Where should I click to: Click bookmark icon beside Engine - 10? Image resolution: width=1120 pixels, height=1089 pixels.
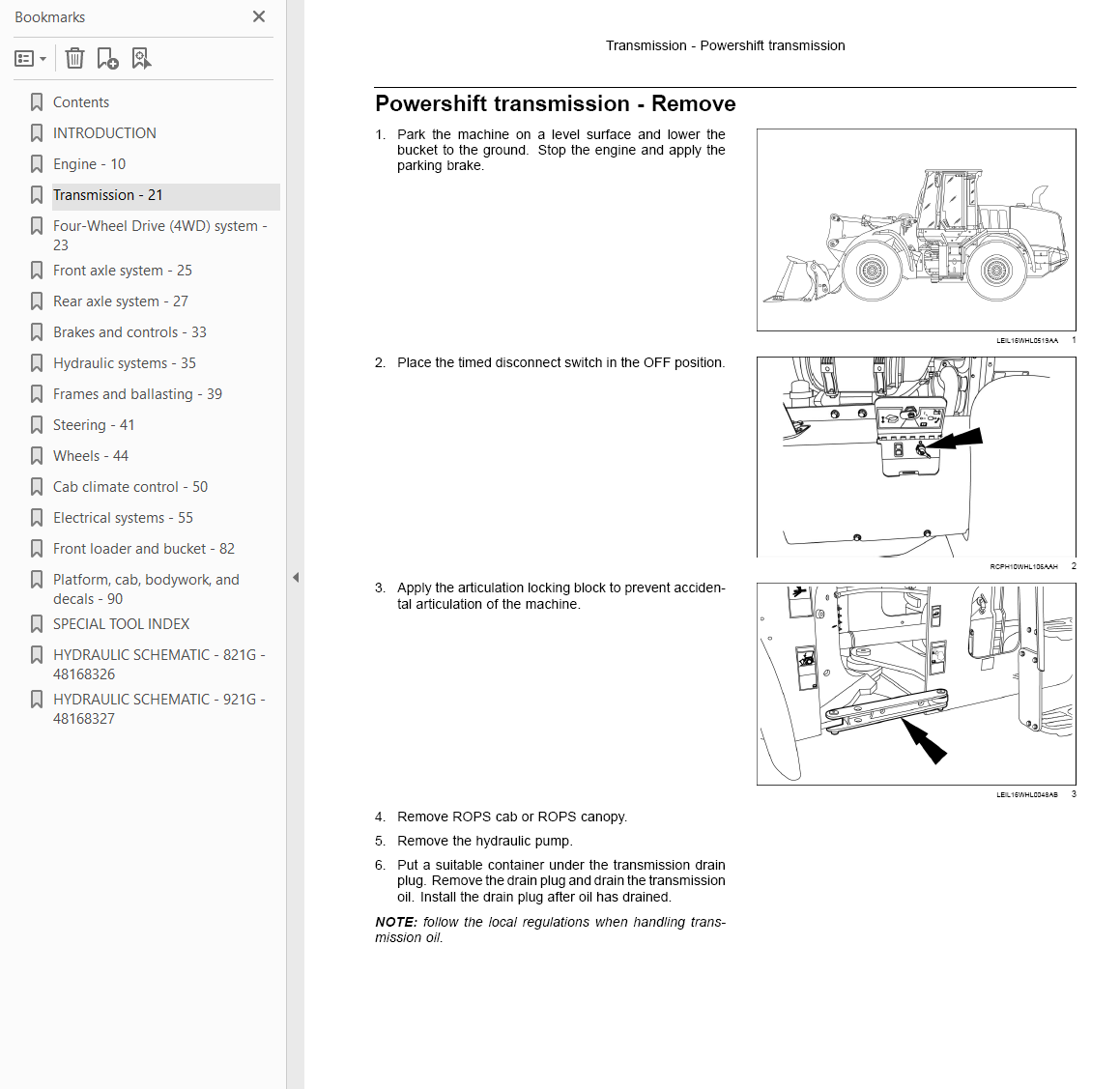37,164
